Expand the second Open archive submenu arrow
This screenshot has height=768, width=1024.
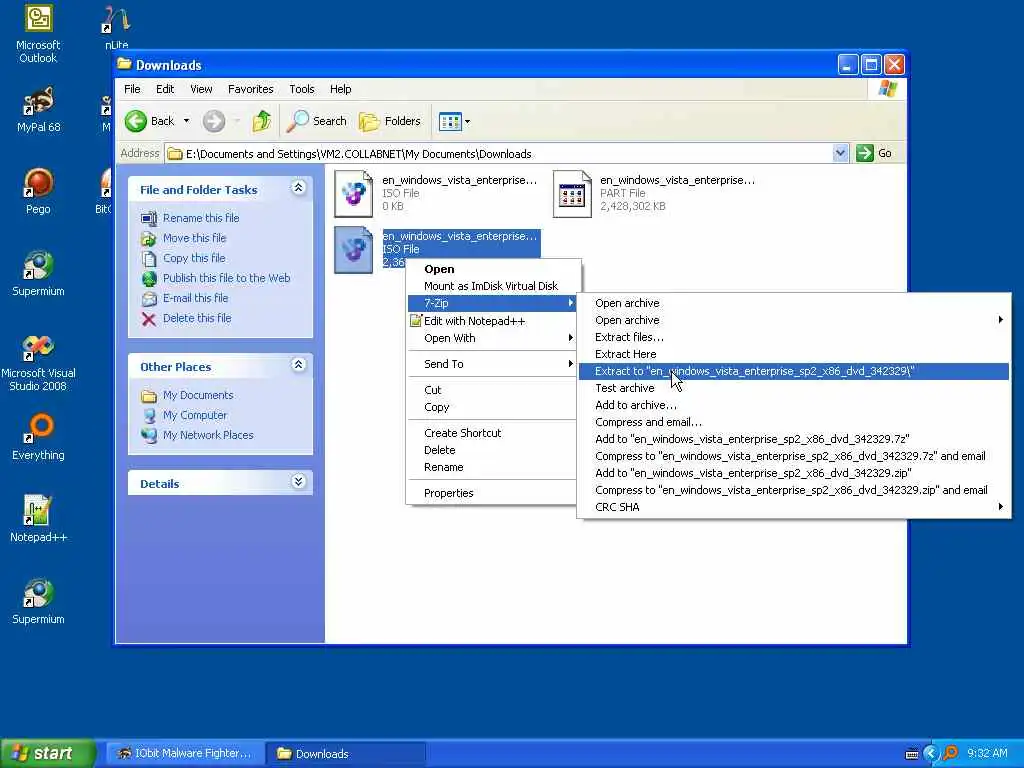pyautogui.click(x=1000, y=319)
